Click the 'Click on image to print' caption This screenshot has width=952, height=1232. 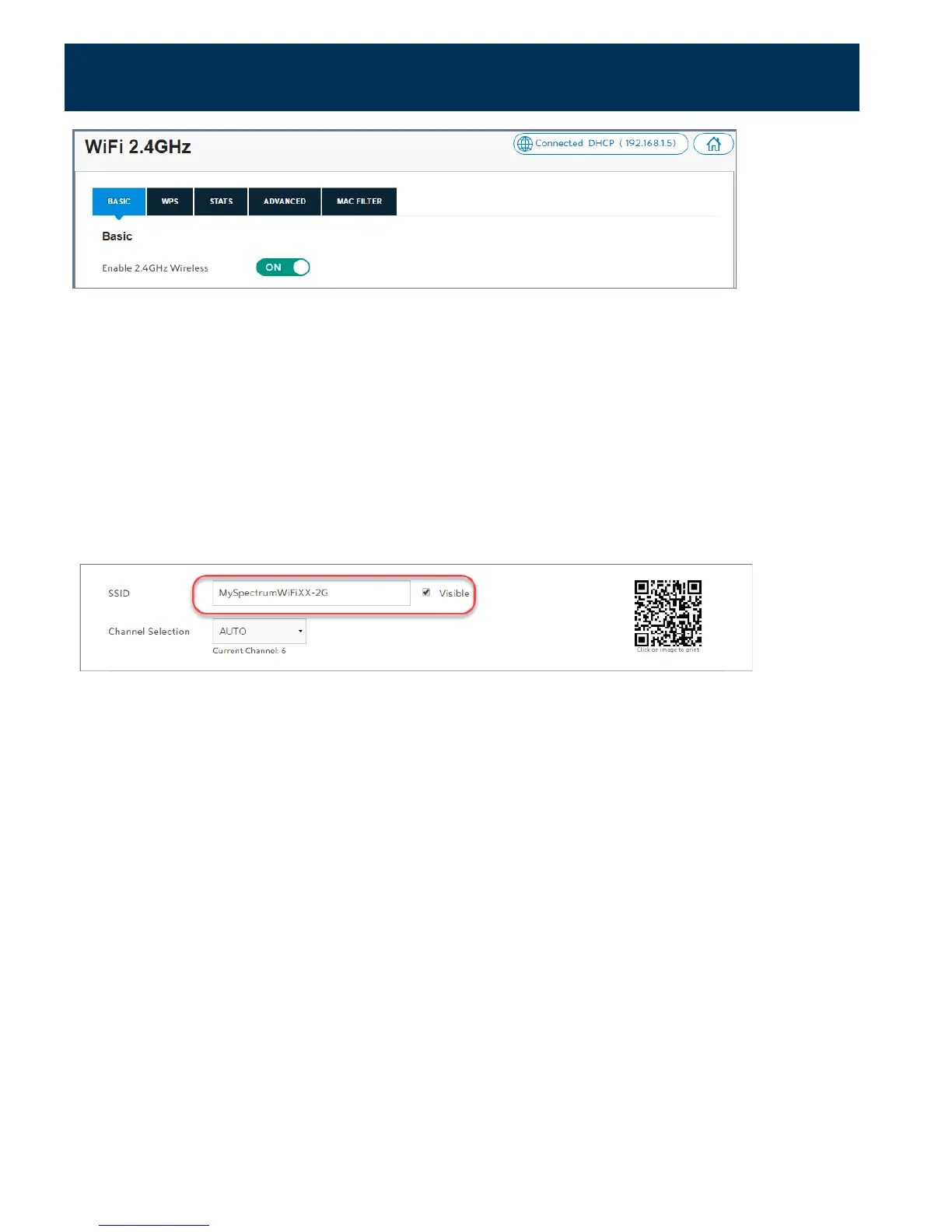[668, 650]
